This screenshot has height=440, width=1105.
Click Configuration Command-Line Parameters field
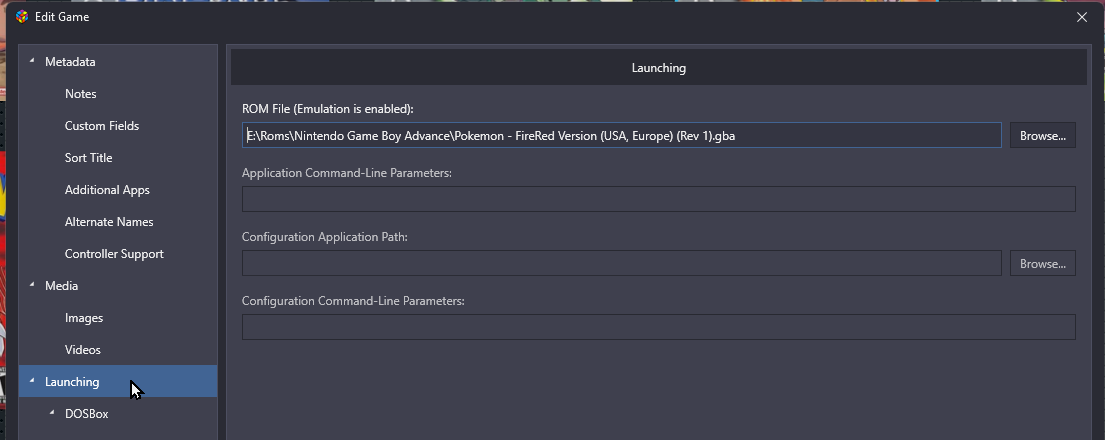(658, 327)
